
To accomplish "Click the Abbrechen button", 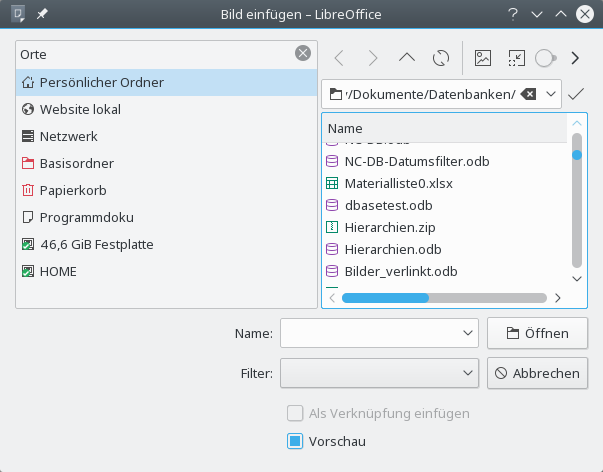I will pyautogui.click(x=537, y=373).
